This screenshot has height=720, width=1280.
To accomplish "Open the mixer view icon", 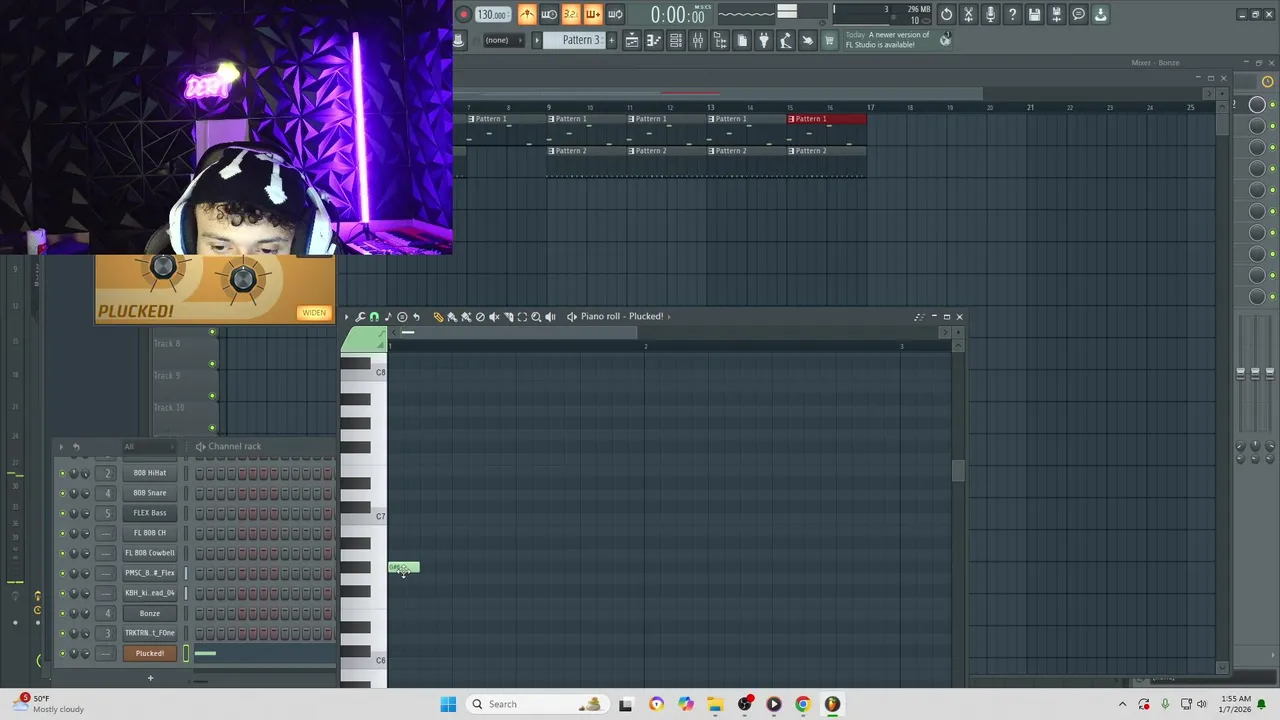I will tap(698, 40).
